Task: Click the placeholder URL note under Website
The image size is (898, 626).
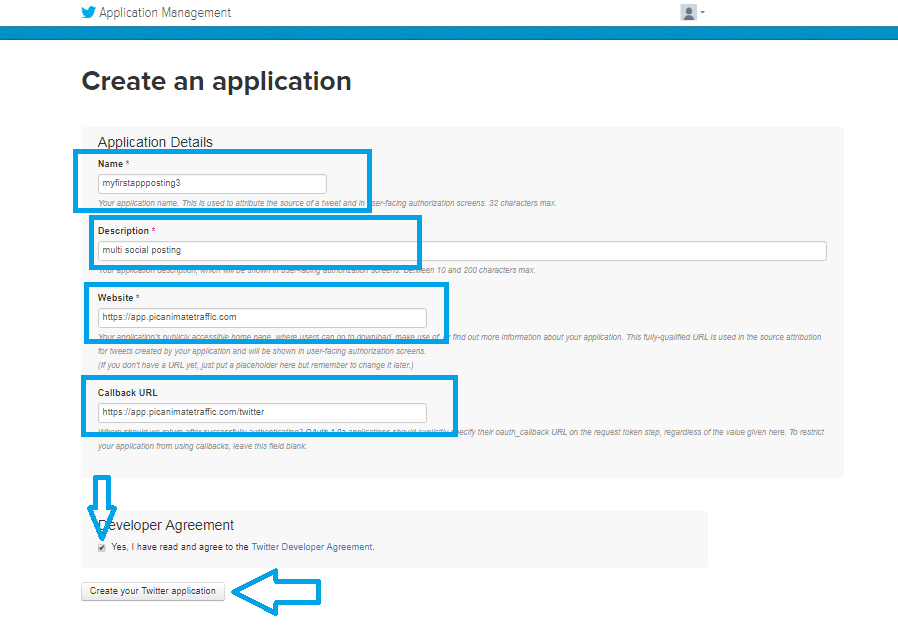Action: point(255,365)
